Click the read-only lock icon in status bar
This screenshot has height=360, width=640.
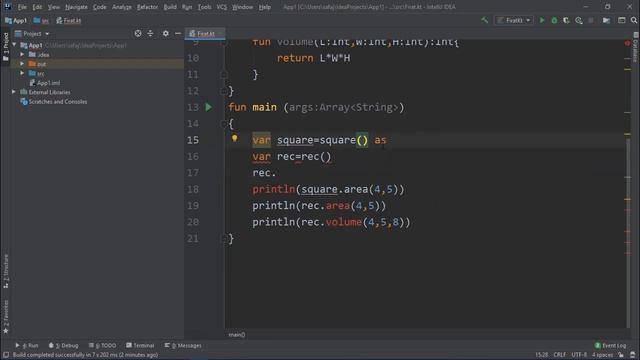pyautogui.click(x=621, y=355)
